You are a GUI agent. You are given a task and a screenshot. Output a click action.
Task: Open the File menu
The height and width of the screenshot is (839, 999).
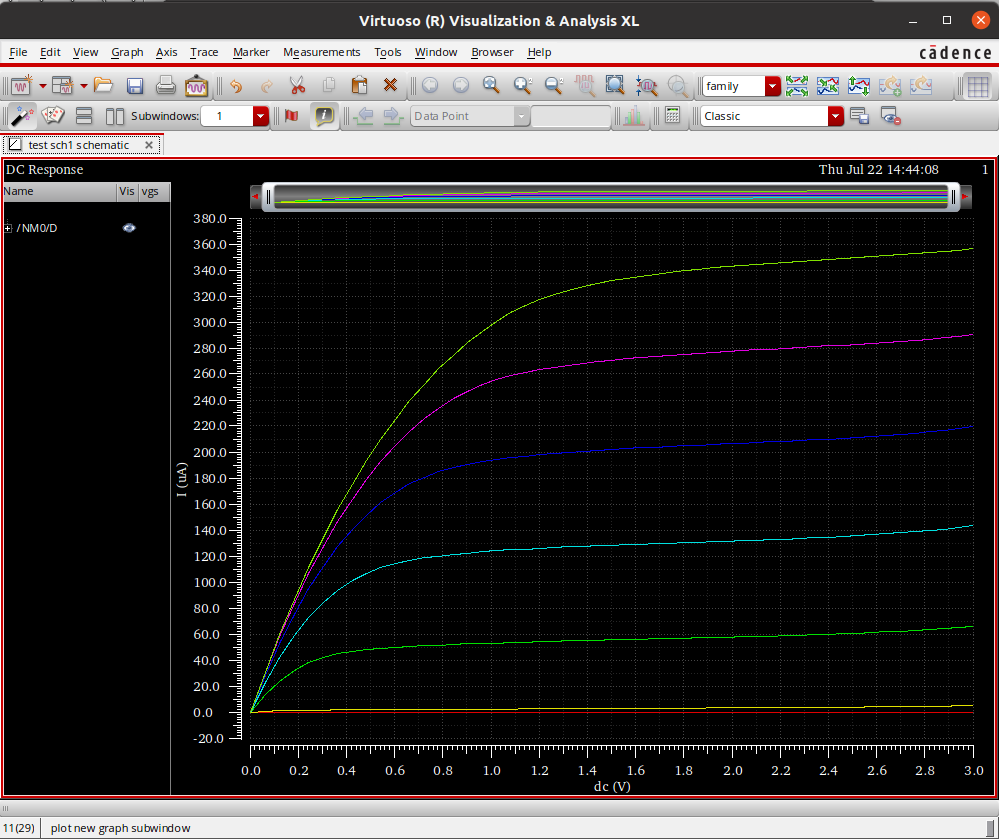click(18, 52)
